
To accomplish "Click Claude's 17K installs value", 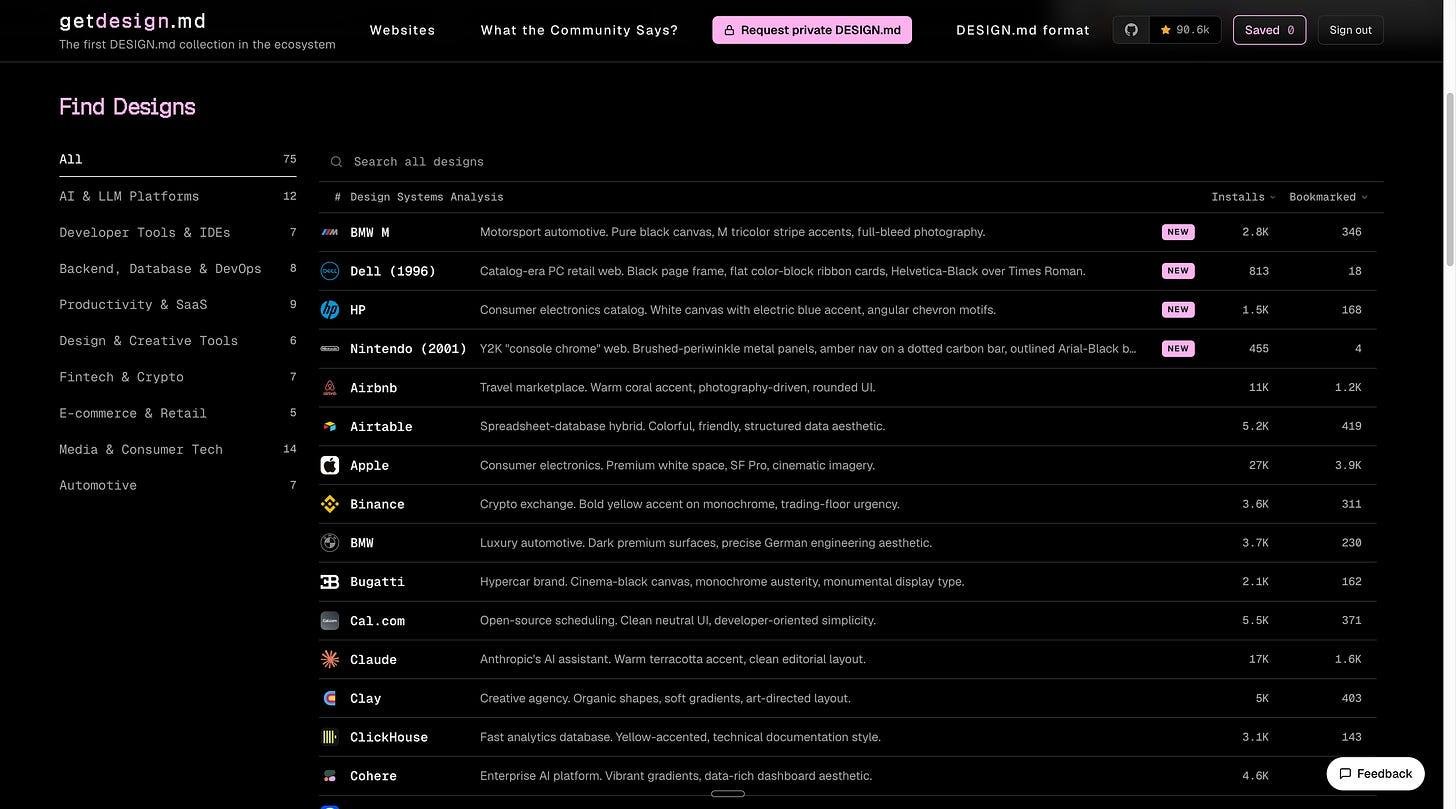I will pos(1259,660).
